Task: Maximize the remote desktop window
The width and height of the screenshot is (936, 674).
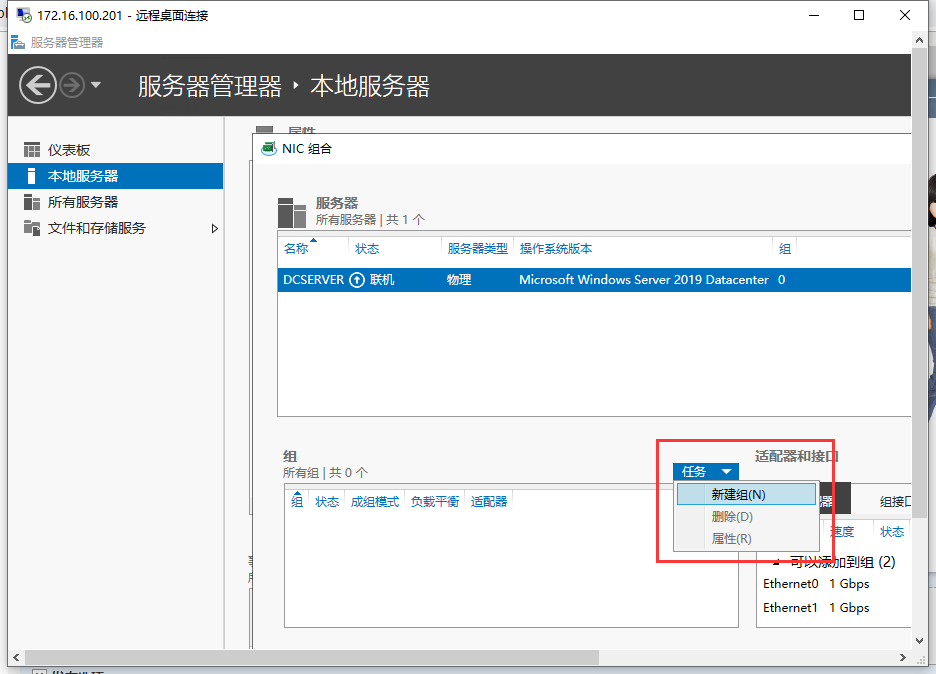Action: pos(859,15)
